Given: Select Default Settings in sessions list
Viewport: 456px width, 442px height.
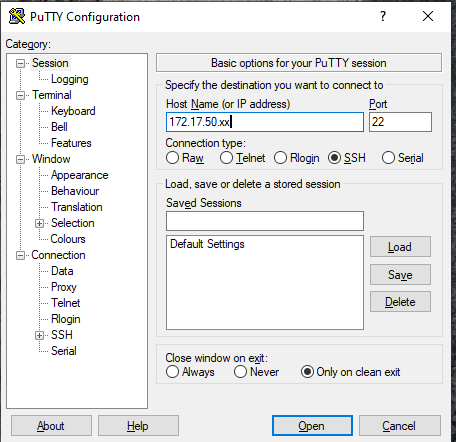Looking at the screenshot, I should (x=207, y=244).
